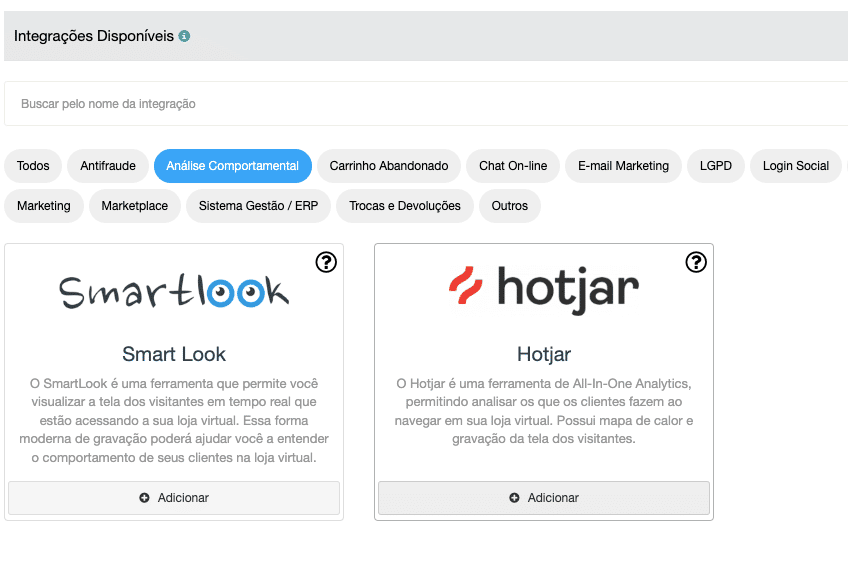
Task: Choose the LGPD category
Action: pyautogui.click(x=716, y=166)
